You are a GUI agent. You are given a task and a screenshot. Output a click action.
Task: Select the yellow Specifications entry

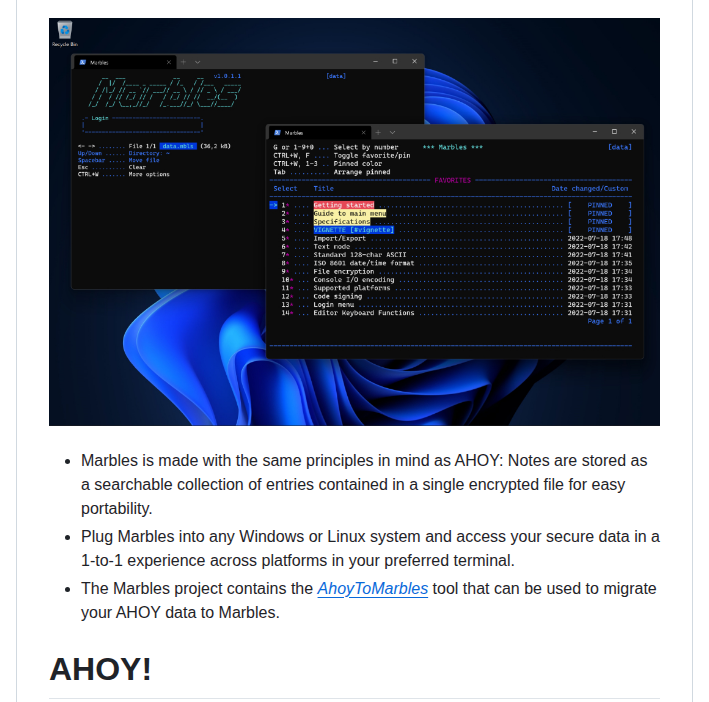[x=341, y=221]
